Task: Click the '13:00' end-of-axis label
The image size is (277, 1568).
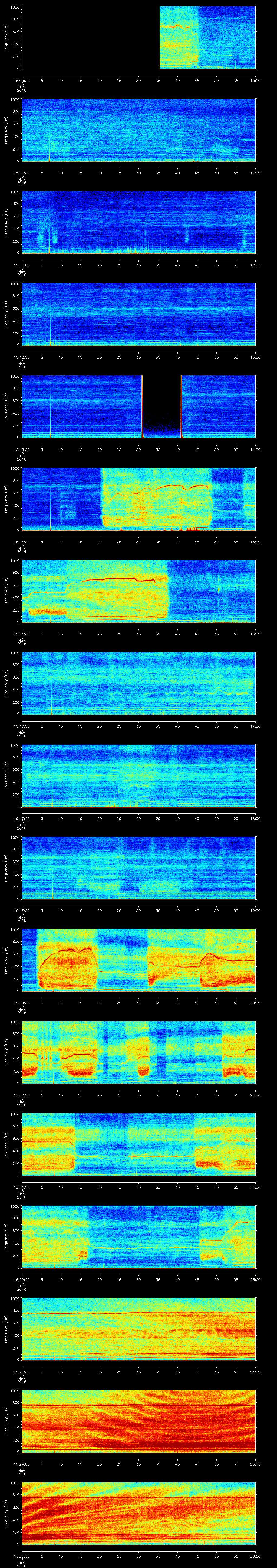Action: pos(256,357)
